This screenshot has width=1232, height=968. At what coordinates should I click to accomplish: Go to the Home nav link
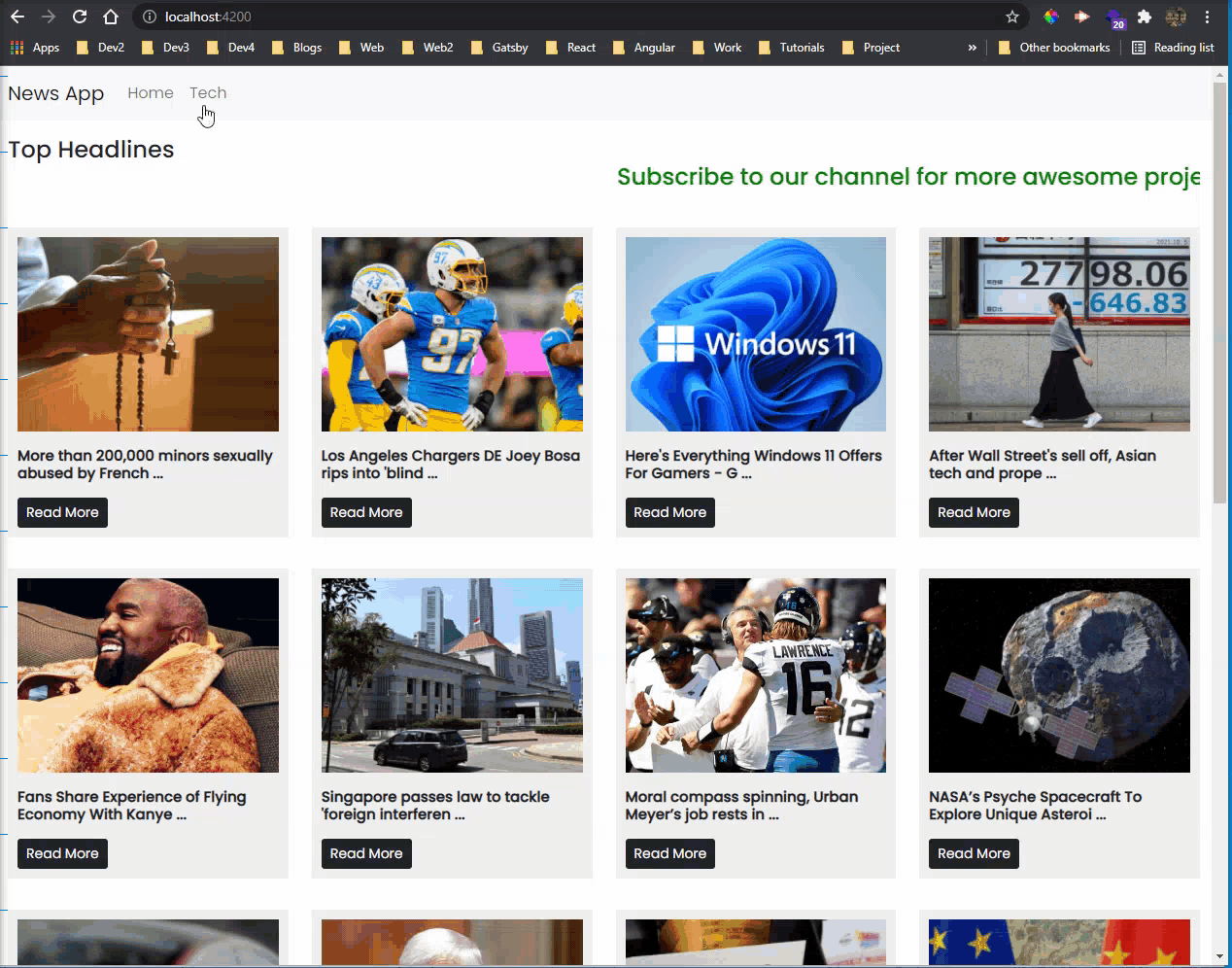(151, 92)
